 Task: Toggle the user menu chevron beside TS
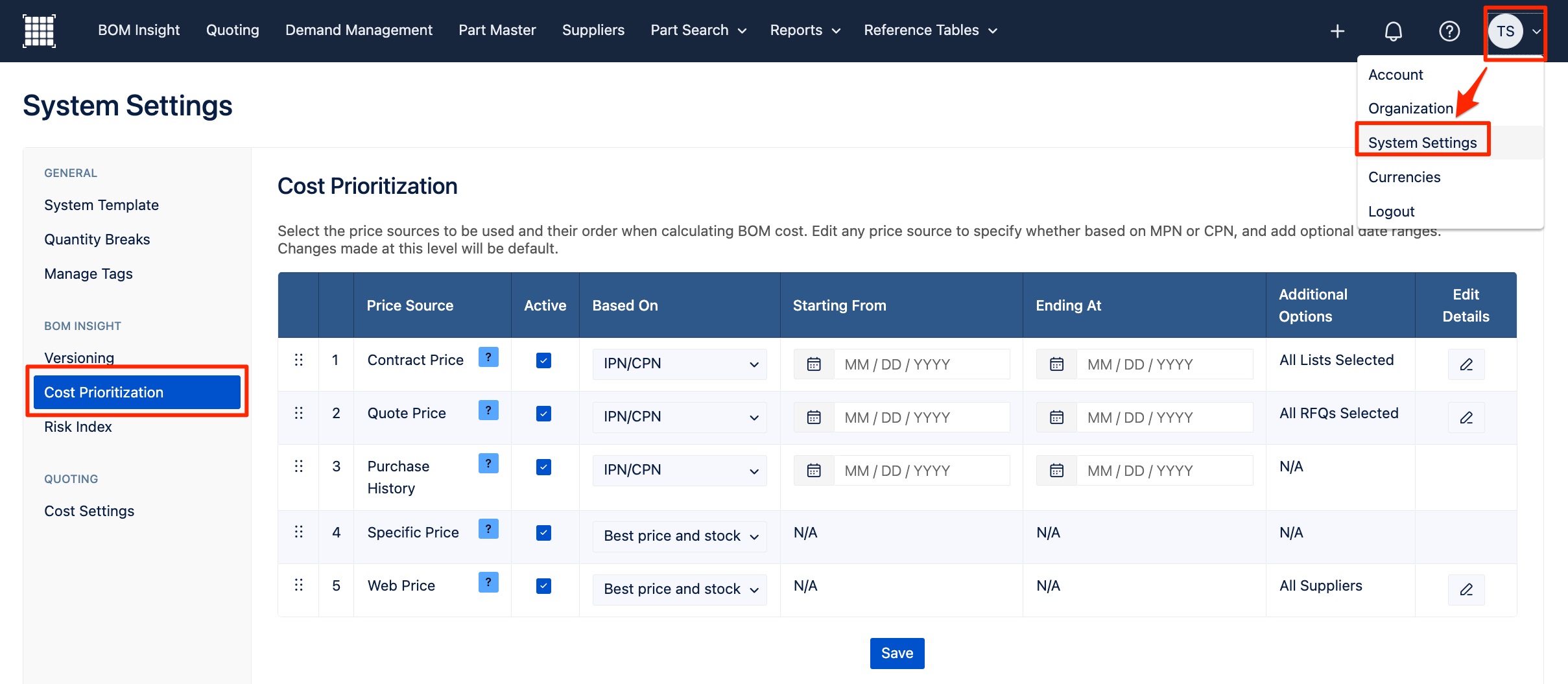[x=1536, y=31]
